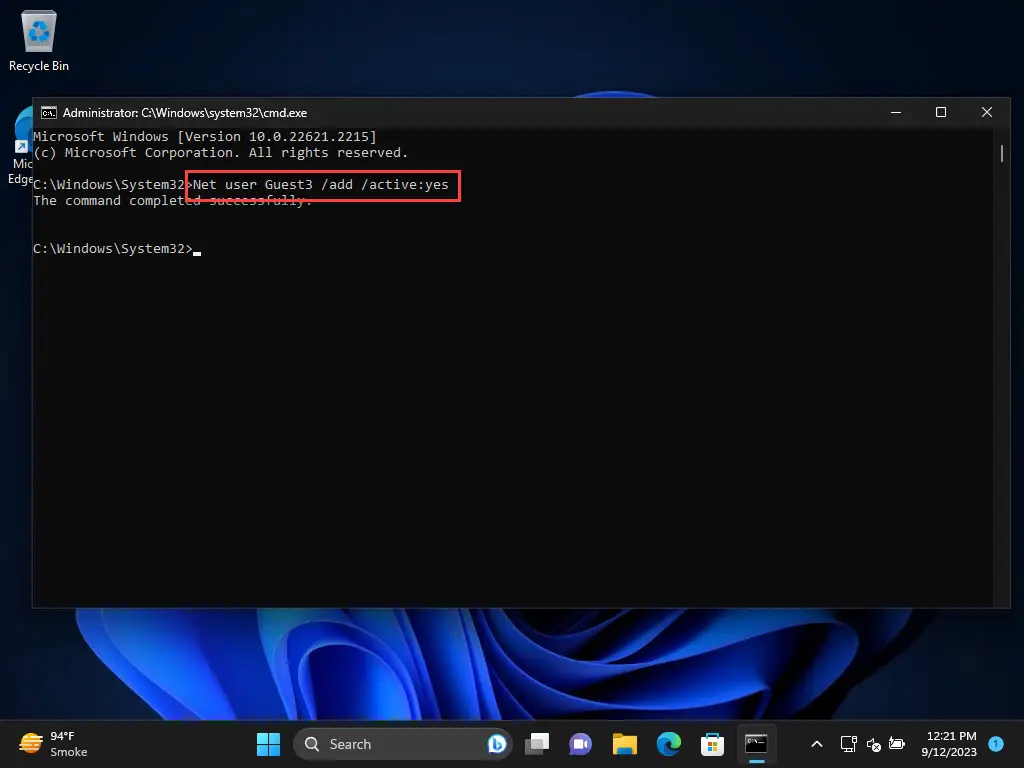This screenshot has height=768, width=1024.
Task: Click the 'Administrator: C:\Windows\system32\cmd.exe' window title
Action: [x=185, y=113]
